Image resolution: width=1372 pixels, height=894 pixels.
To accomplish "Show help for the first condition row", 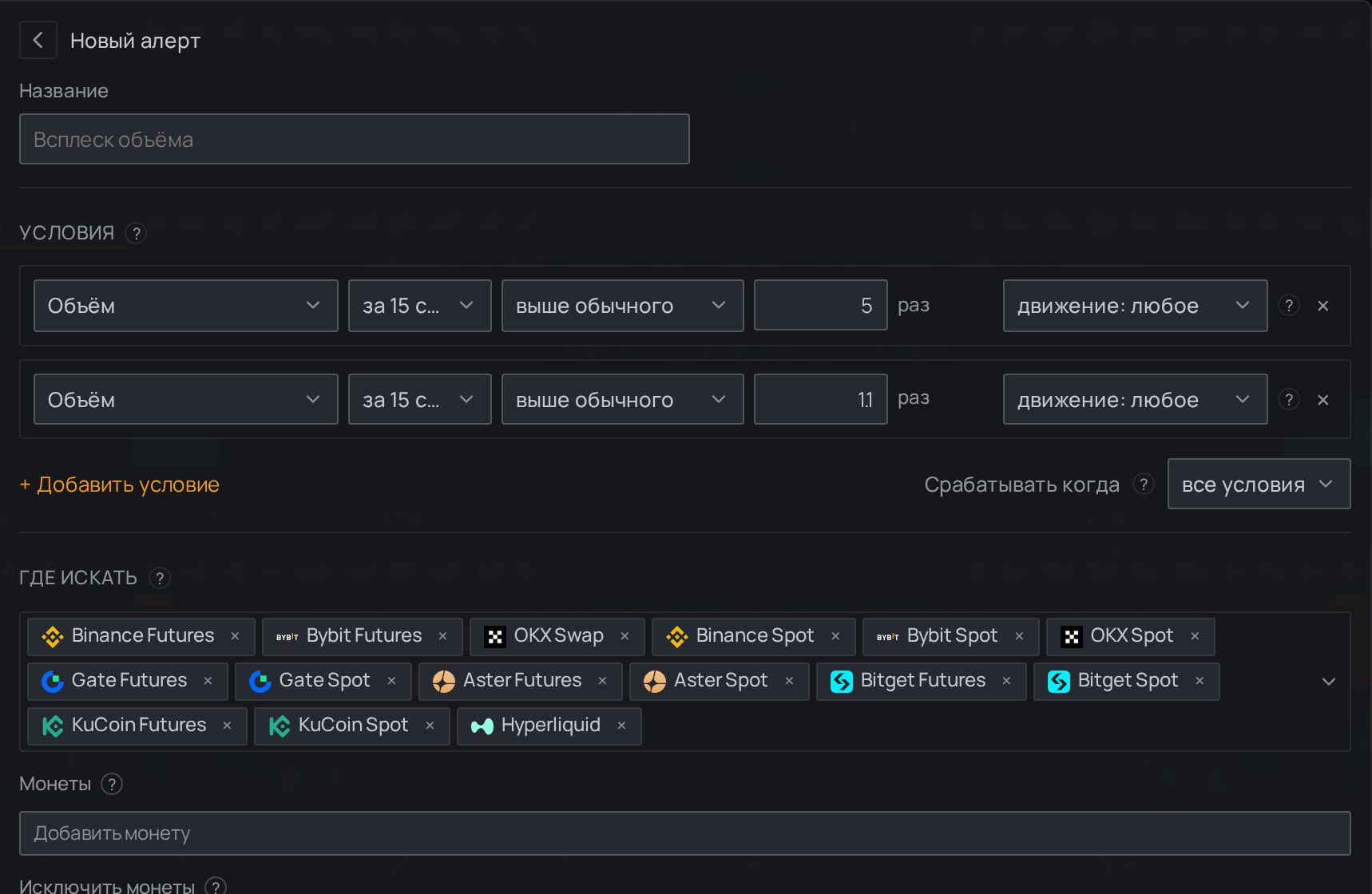I will [x=1288, y=306].
